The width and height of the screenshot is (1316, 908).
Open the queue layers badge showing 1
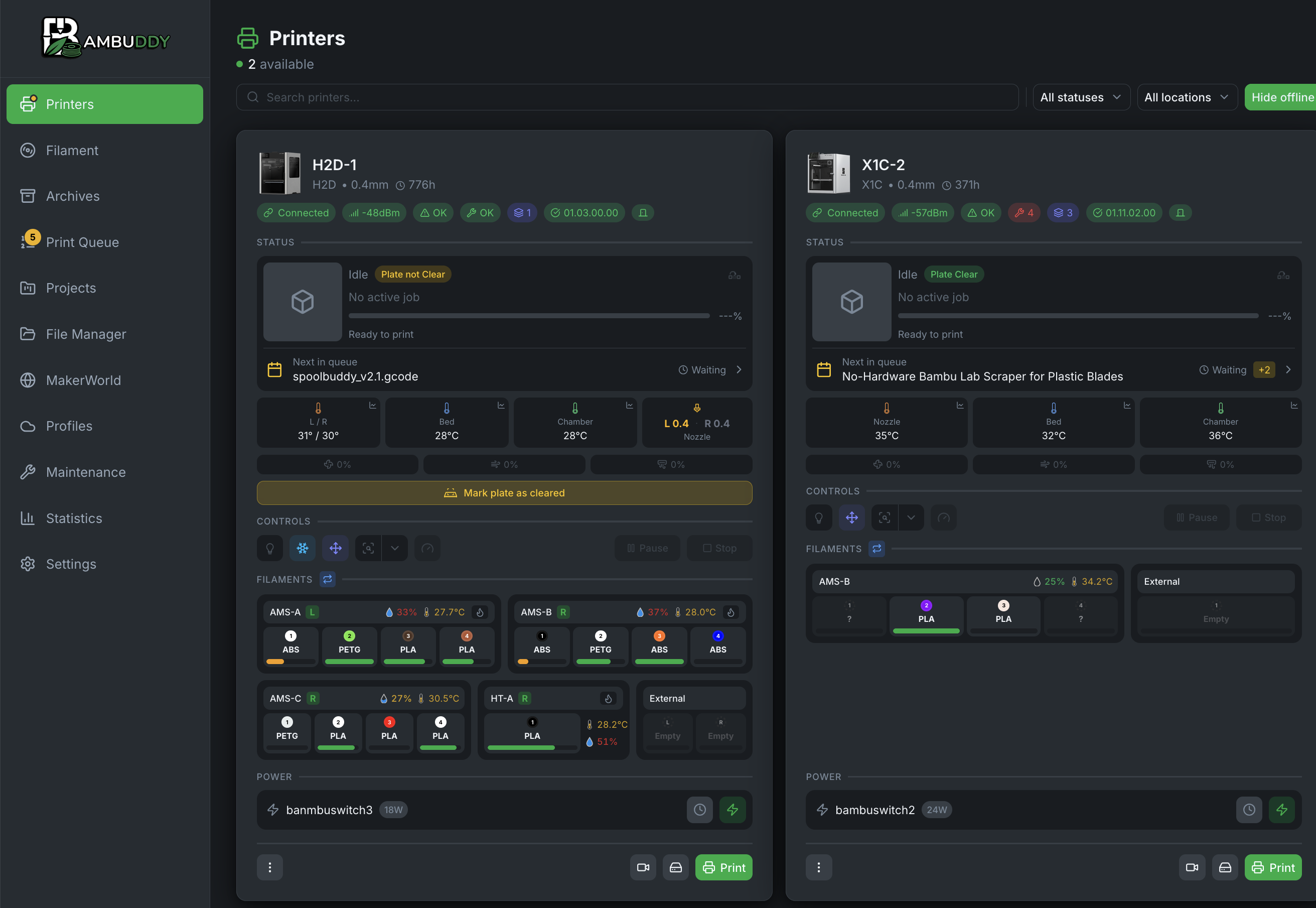coord(522,213)
